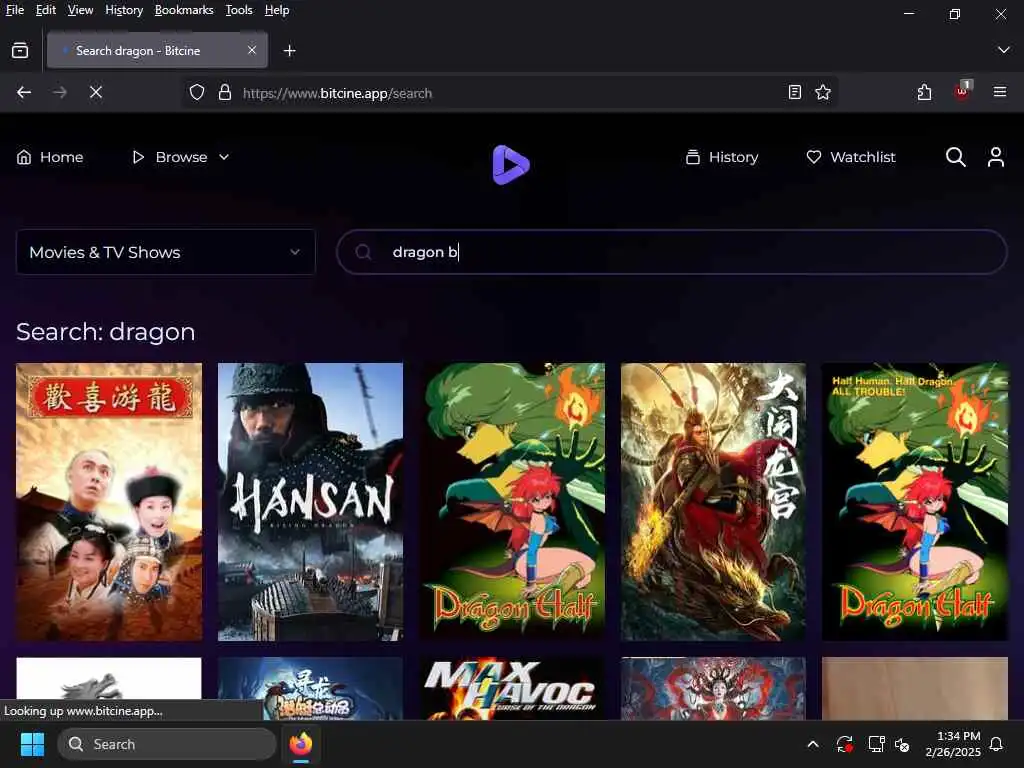The height and width of the screenshot is (768, 1024).
Task: Open the Edit menu
Action: (x=46, y=10)
